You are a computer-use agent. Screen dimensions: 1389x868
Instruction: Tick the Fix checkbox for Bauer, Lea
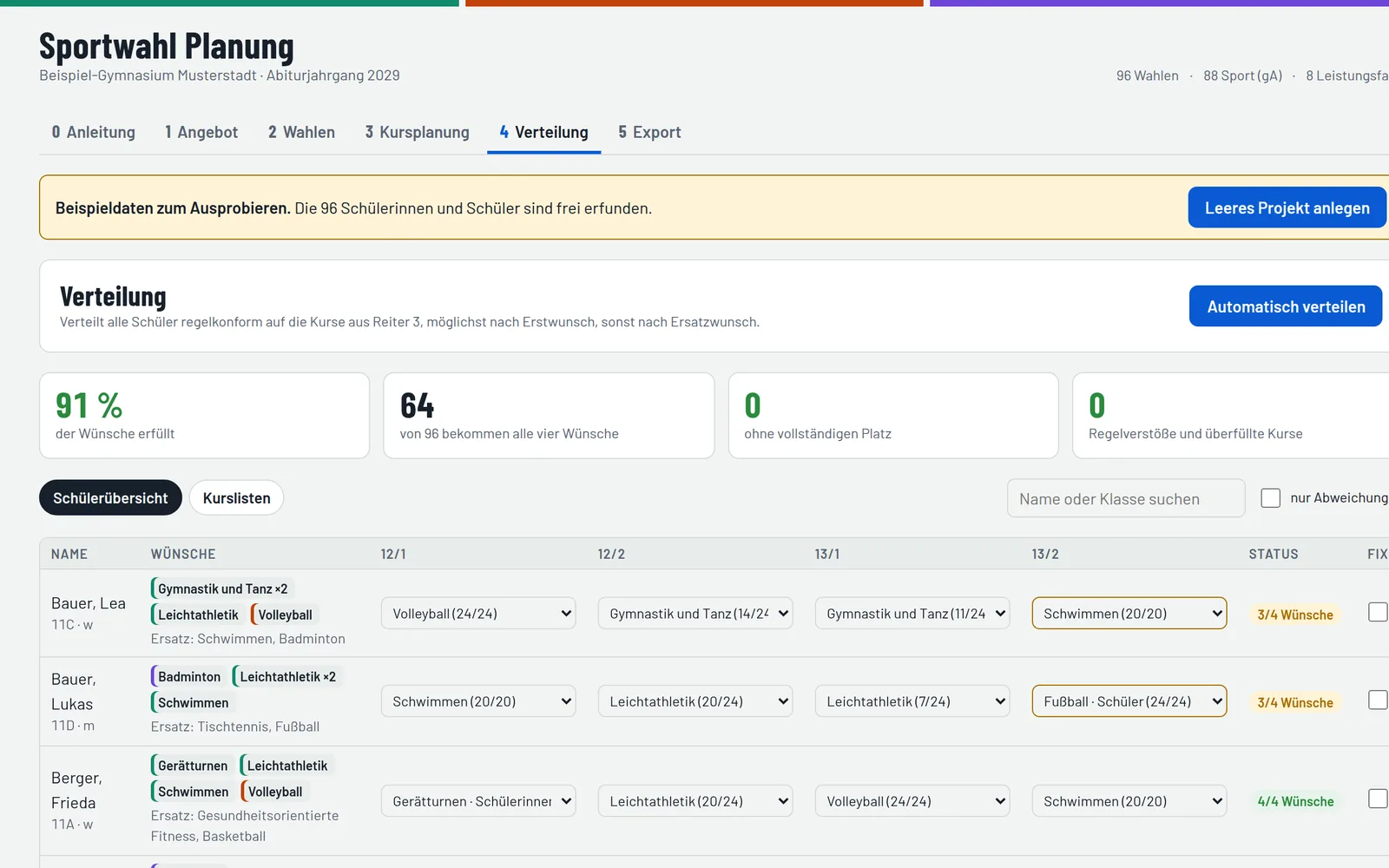click(1378, 612)
